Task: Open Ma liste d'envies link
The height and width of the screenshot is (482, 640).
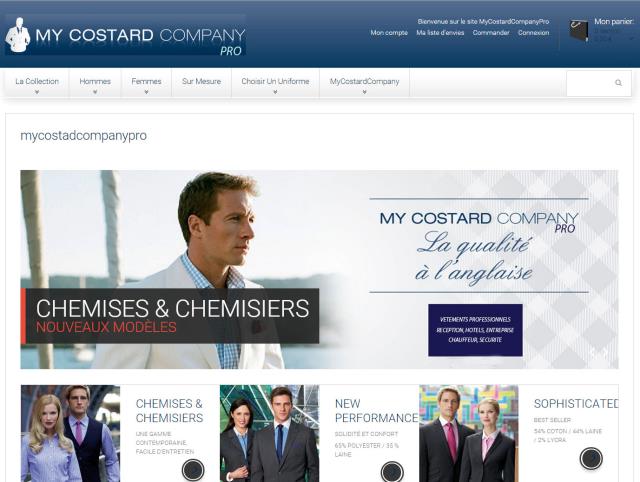Action: click(x=440, y=33)
